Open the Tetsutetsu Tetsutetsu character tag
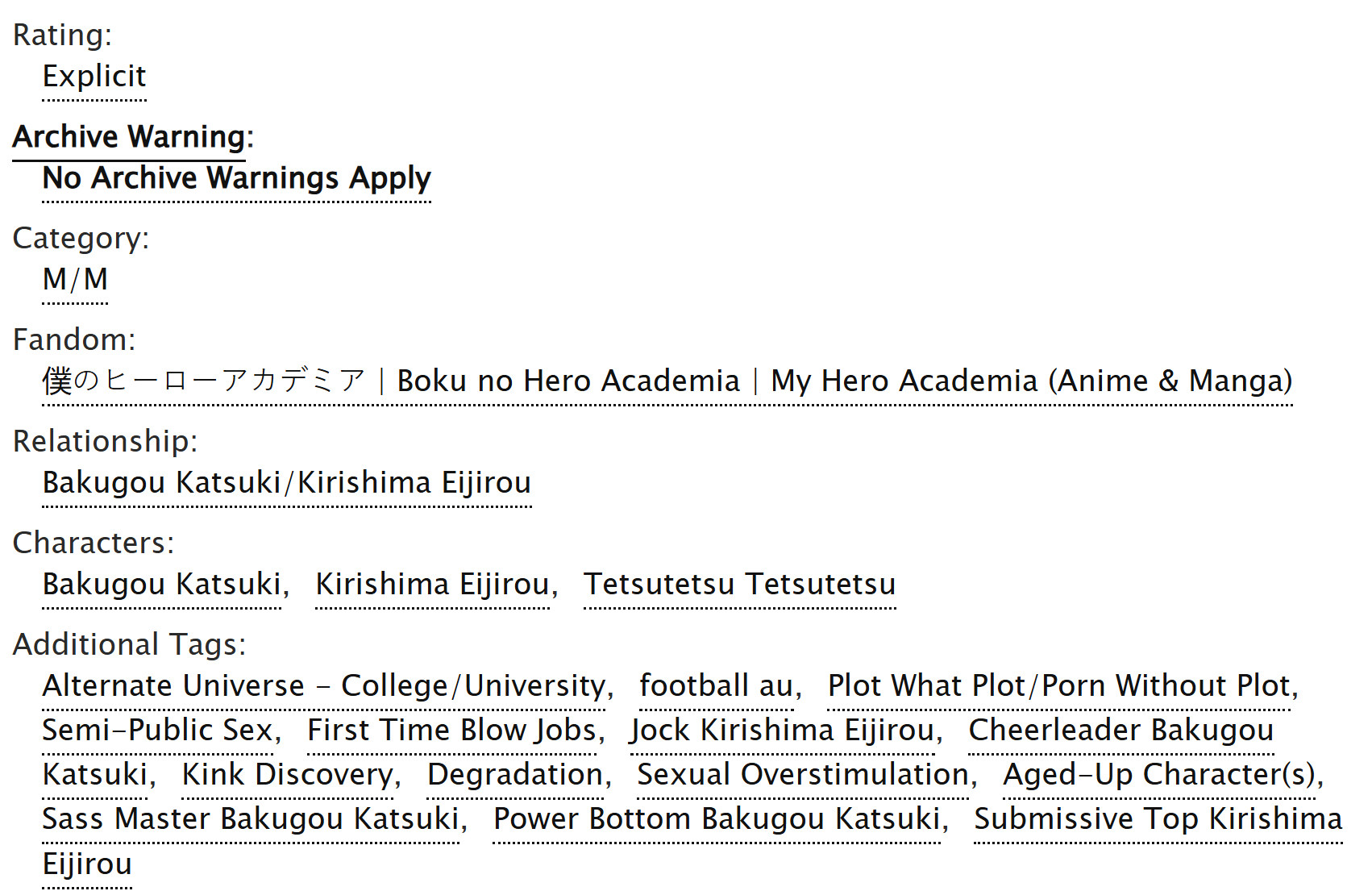The width and height of the screenshot is (1372, 891). (739, 585)
